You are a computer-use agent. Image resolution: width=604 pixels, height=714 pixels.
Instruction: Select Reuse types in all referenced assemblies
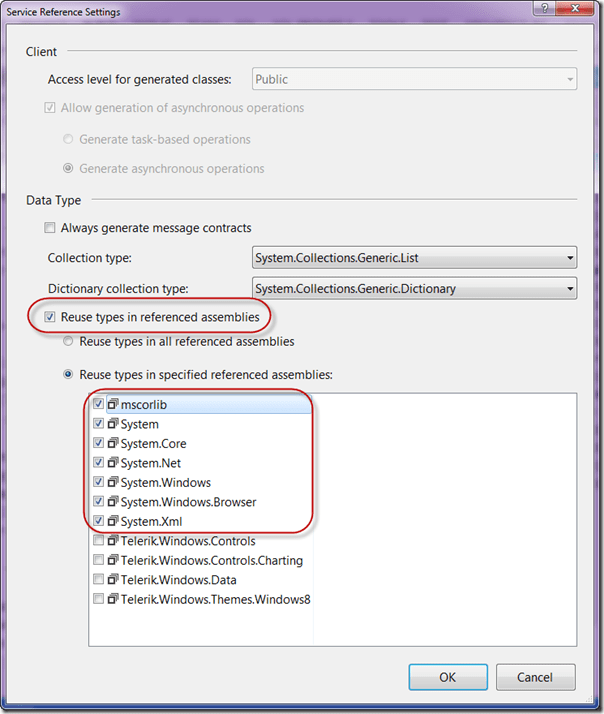[69, 342]
